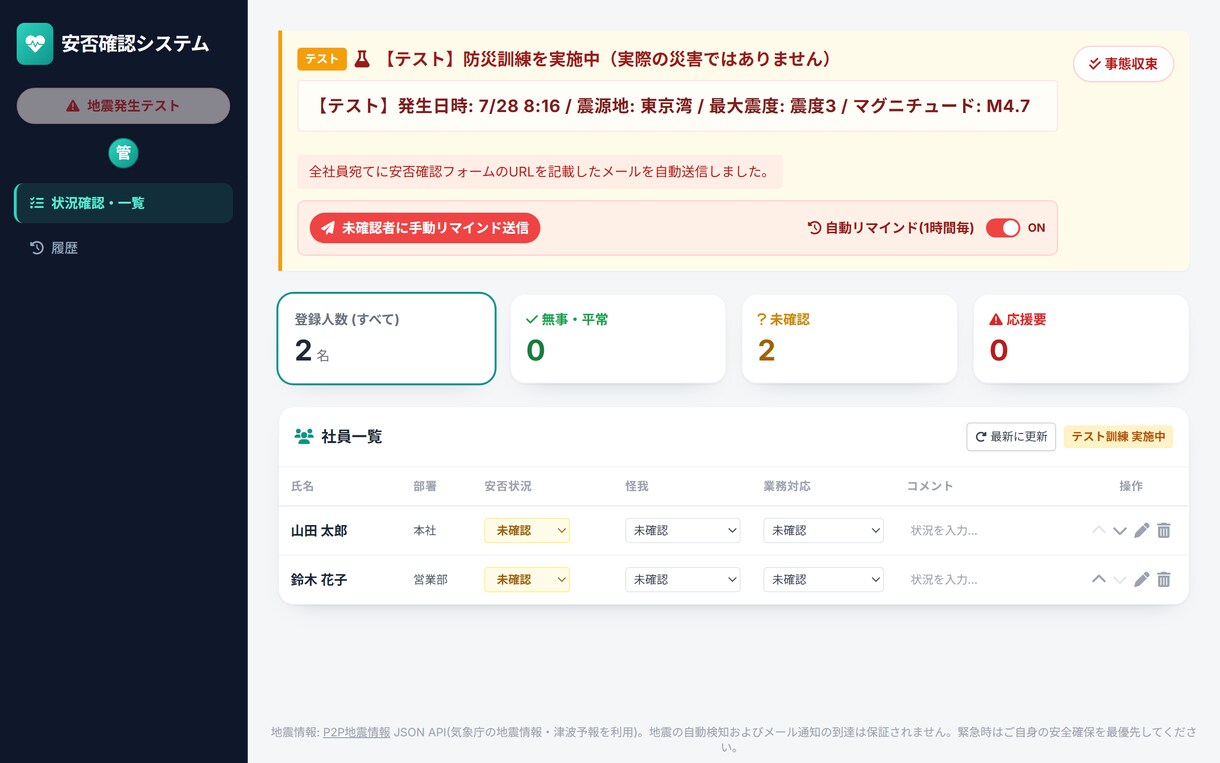Toggle 自動リマインド switch off
Image resolution: width=1220 pixels, height=763 pixels.
tap(1003, 228)
